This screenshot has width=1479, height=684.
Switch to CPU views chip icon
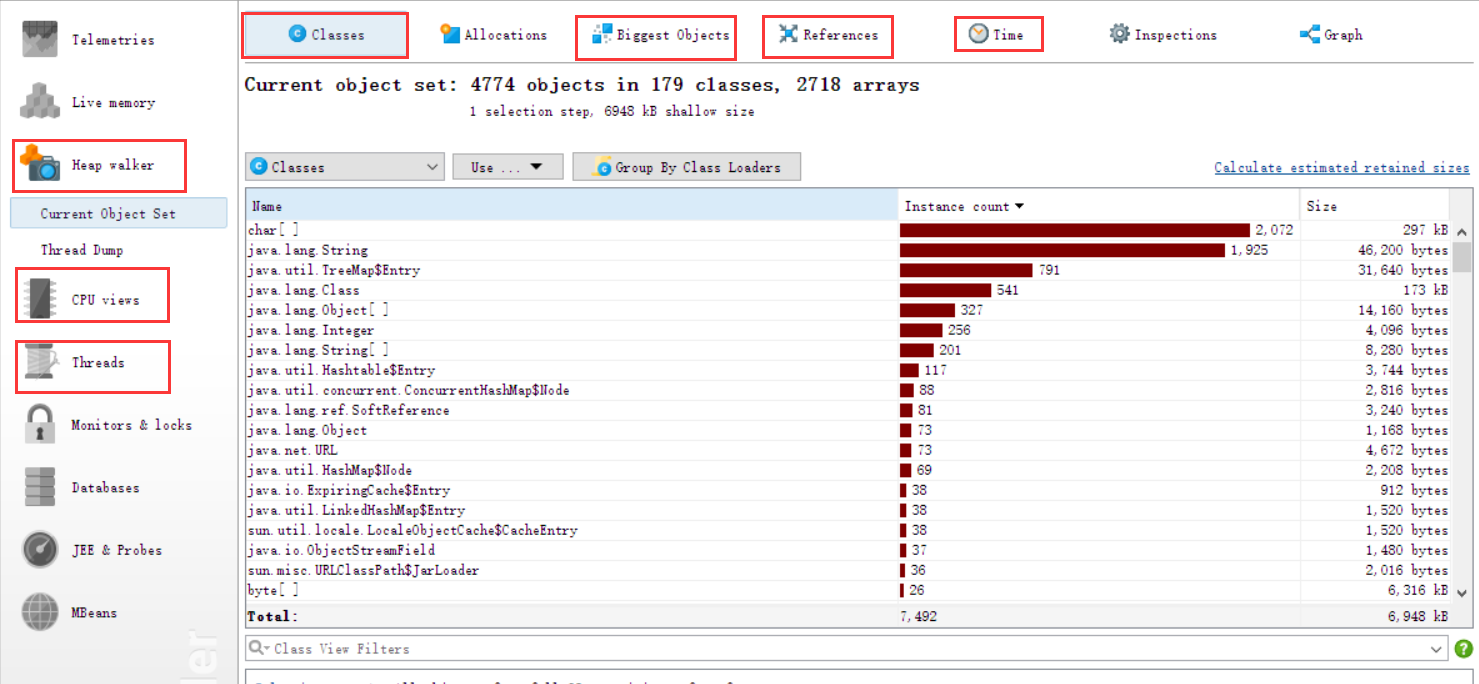click(41, 299)
